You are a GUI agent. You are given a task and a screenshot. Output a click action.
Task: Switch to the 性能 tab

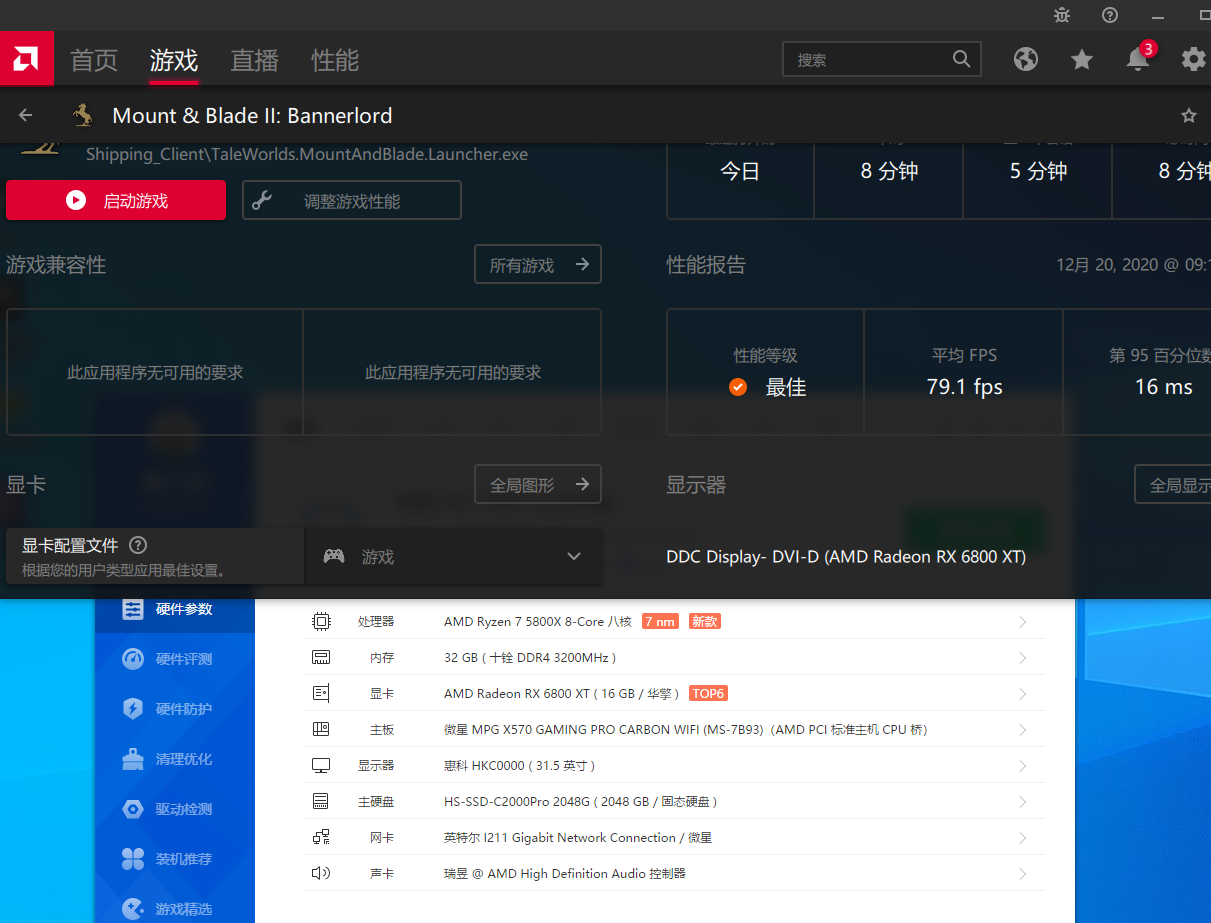[x=335, y=60]
